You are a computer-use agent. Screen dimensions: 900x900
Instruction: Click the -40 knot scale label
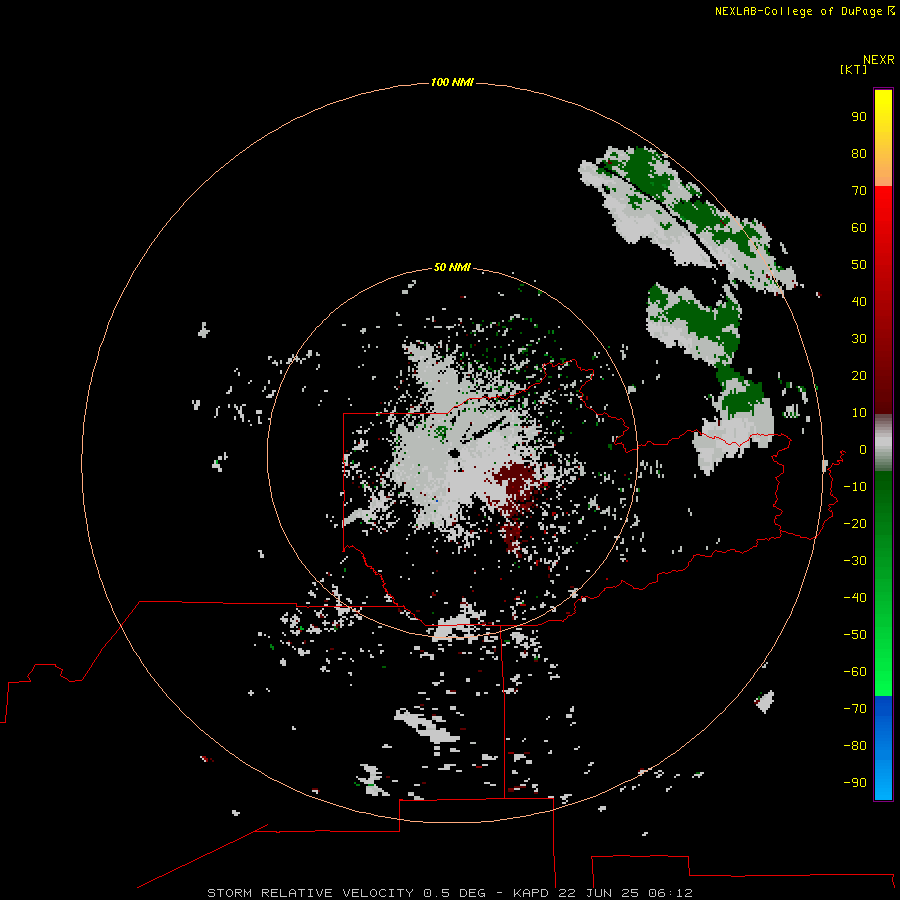[855, 598]
